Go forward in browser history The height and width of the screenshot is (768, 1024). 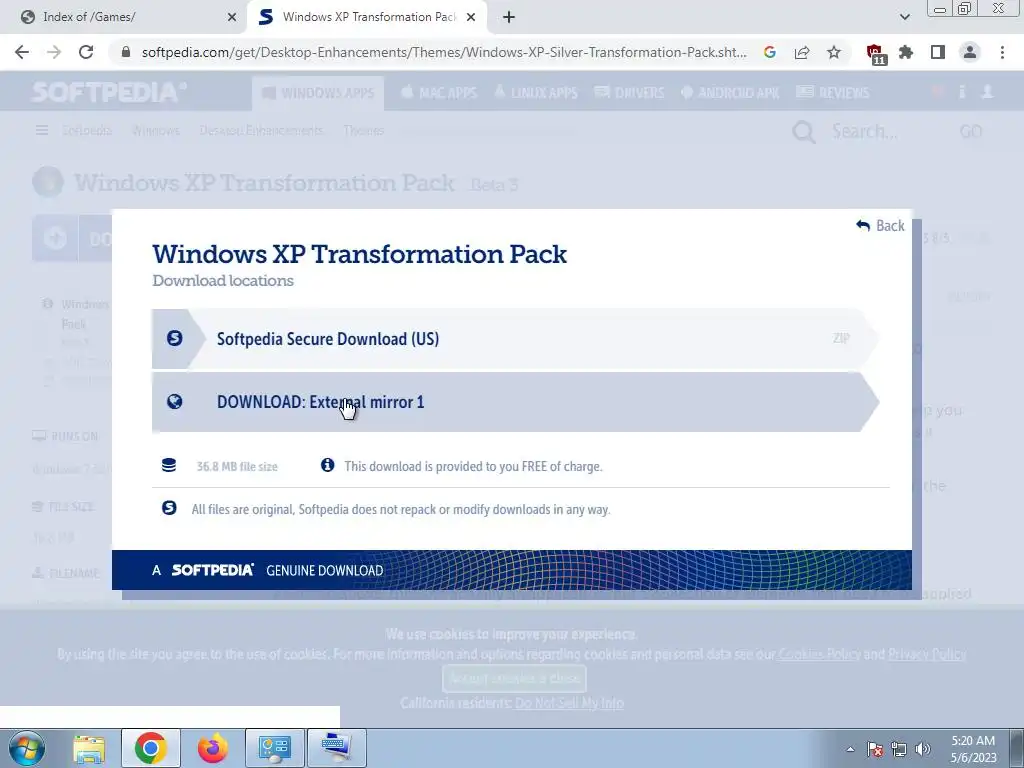click(54, 52)
